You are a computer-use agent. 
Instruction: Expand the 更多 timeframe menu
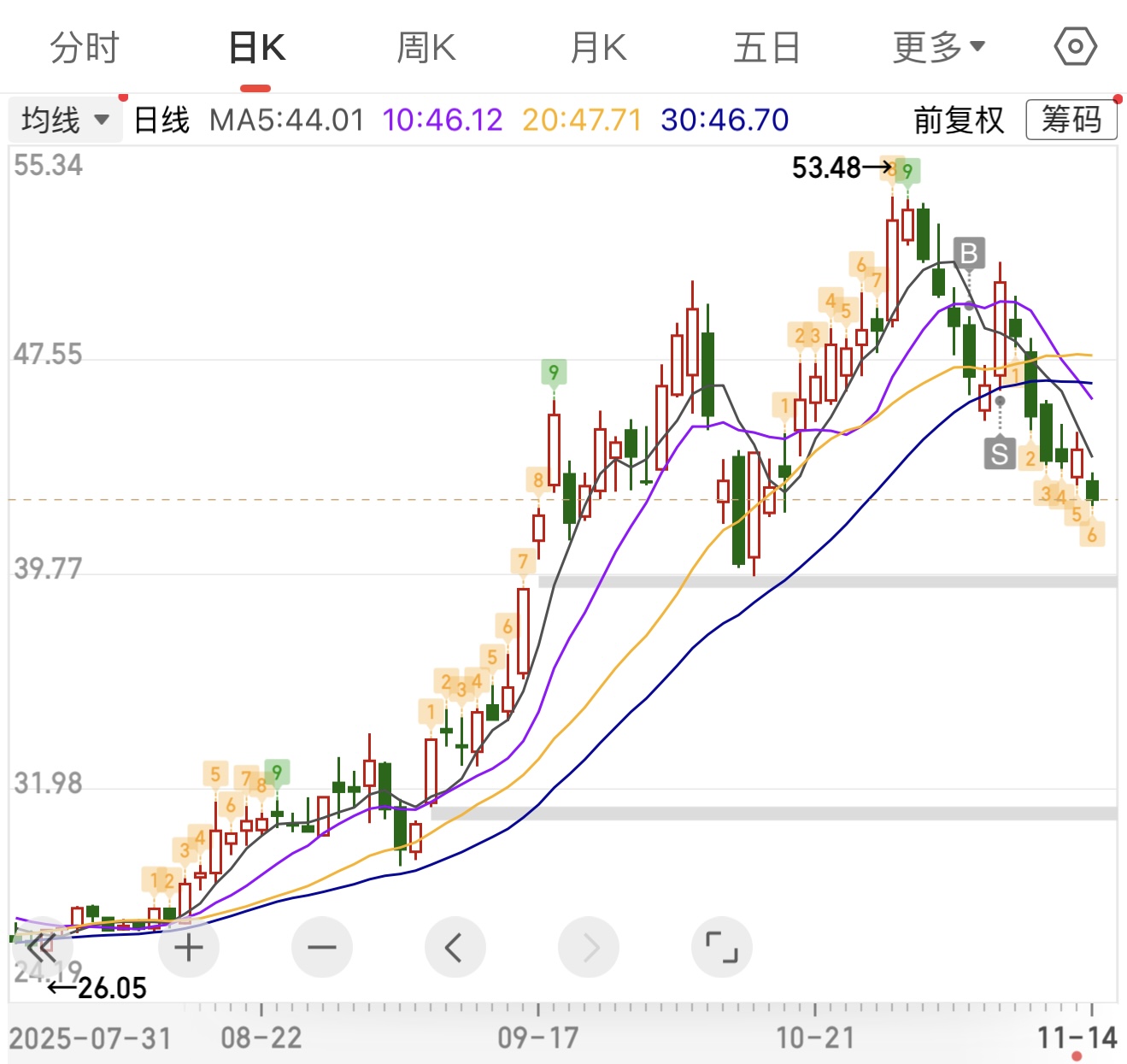pyautogui.click(x=938, y=47)
